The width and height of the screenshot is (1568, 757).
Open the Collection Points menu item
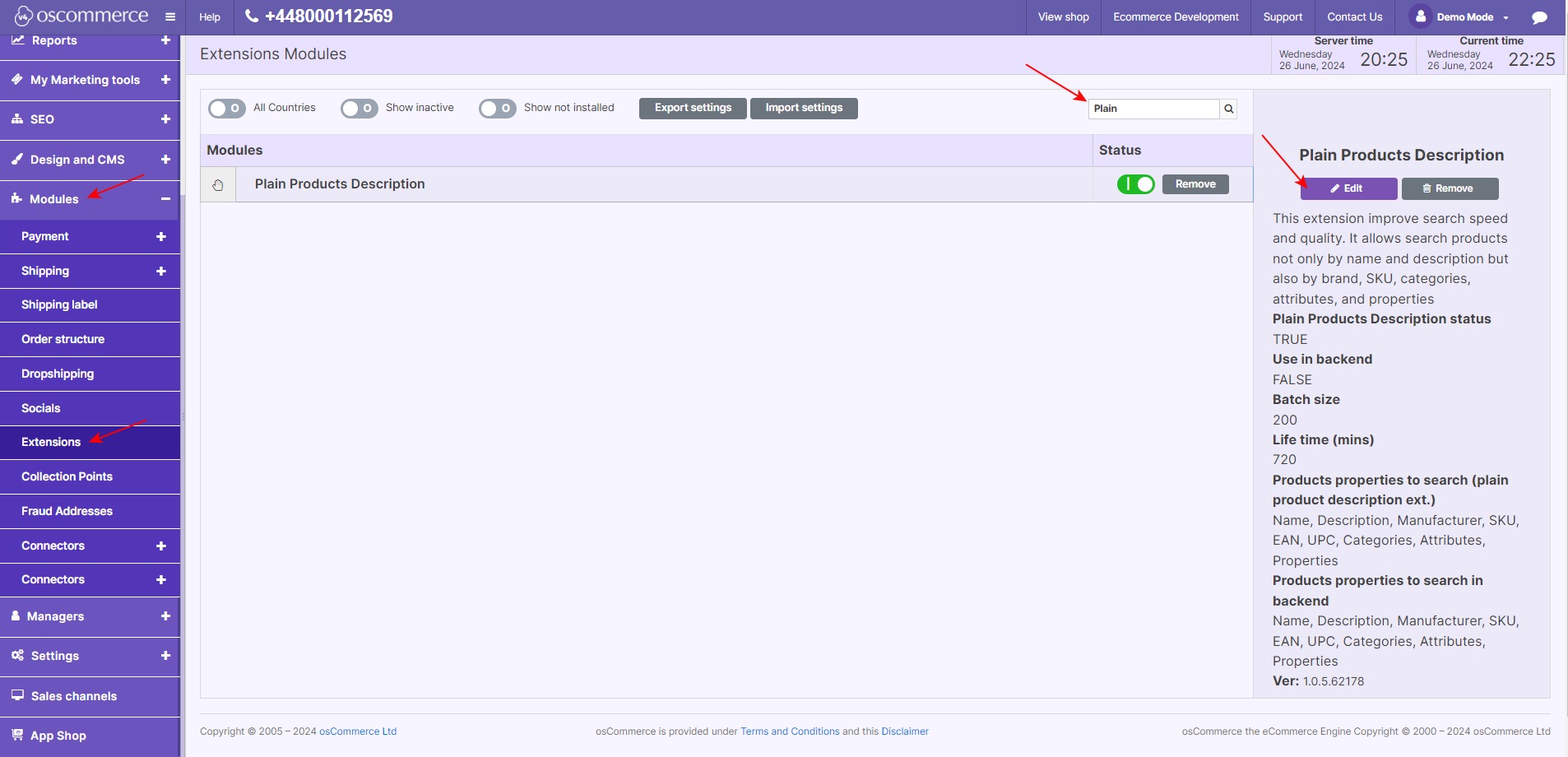pyautogui.click(x=90, y=476)
